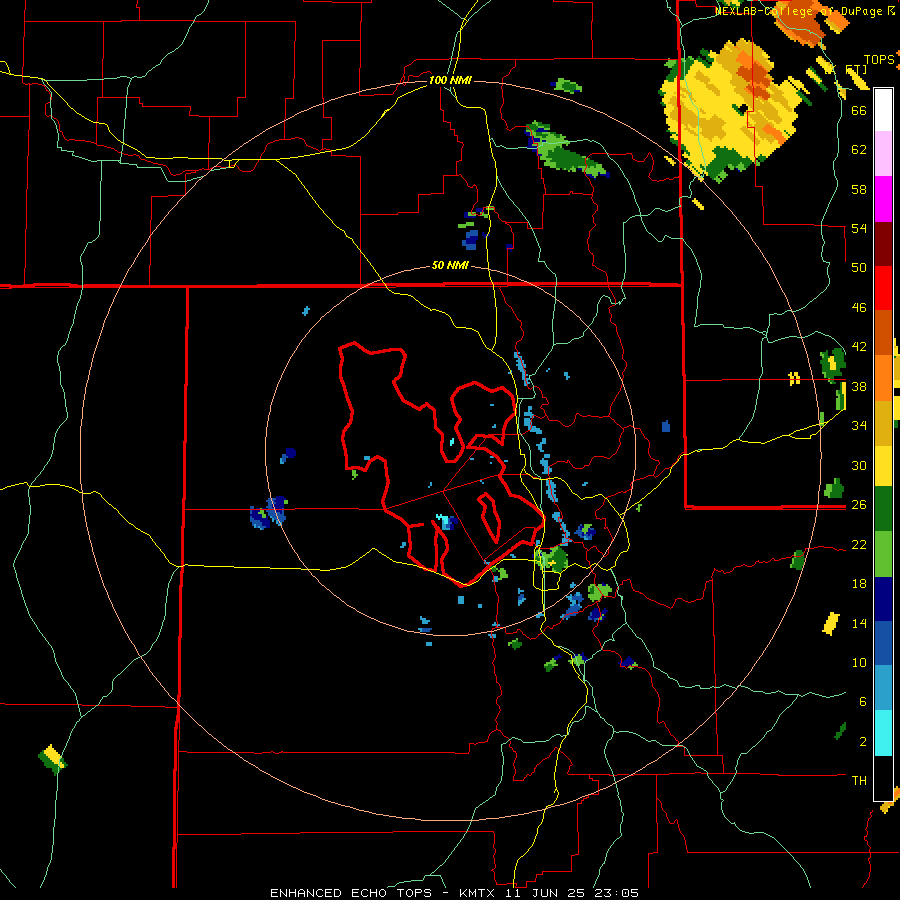Click the "11 JUN 25 23:05" timestamp

tap(572, 893)
